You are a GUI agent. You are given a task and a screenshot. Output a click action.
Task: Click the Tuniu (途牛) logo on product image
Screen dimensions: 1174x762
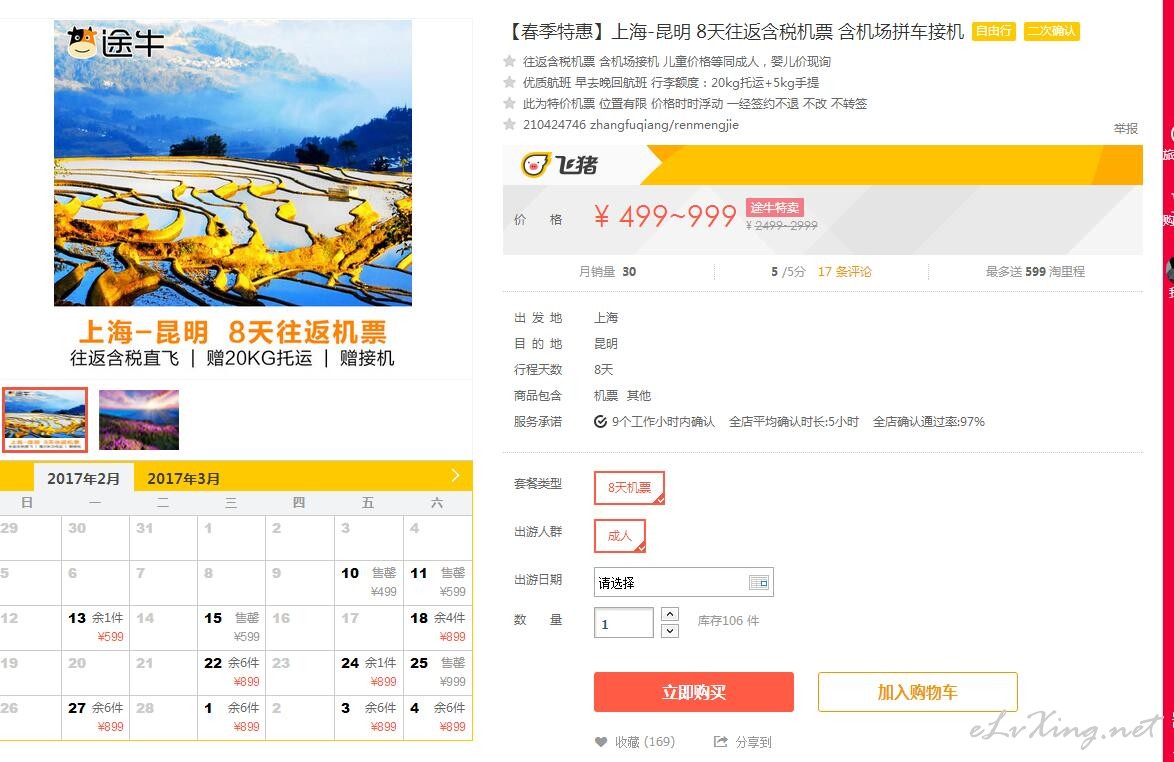115,43
